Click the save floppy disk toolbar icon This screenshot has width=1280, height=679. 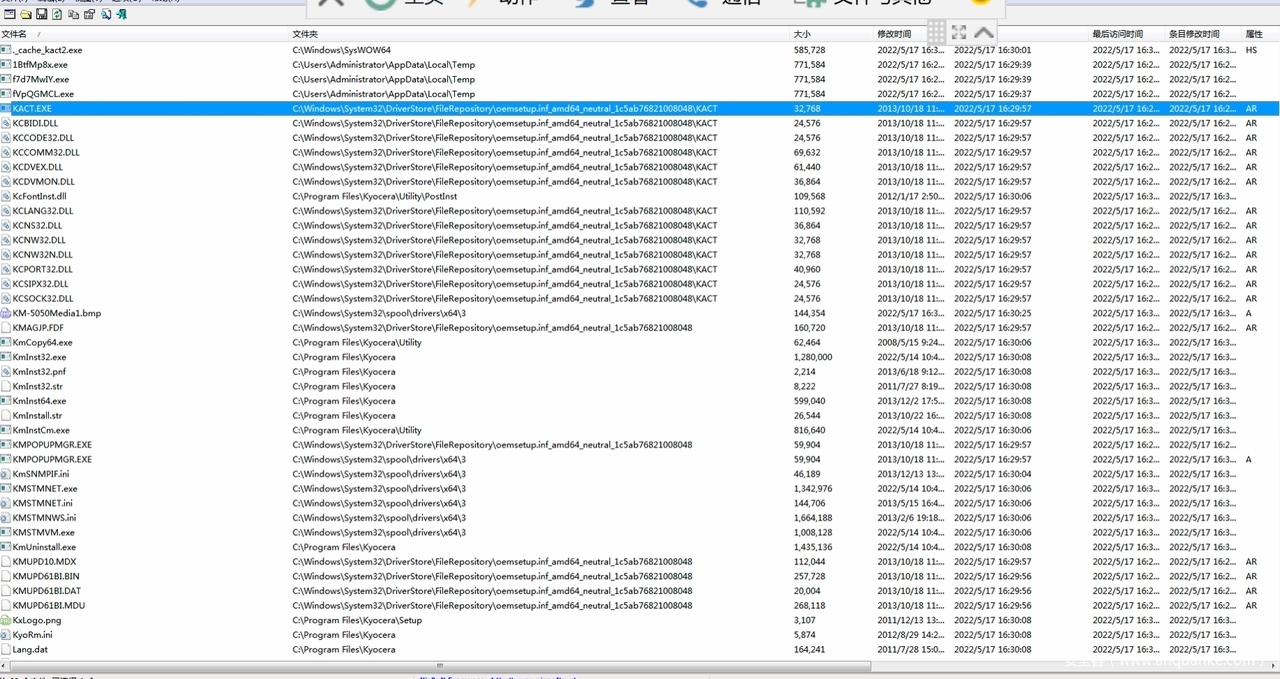(41, 15)
